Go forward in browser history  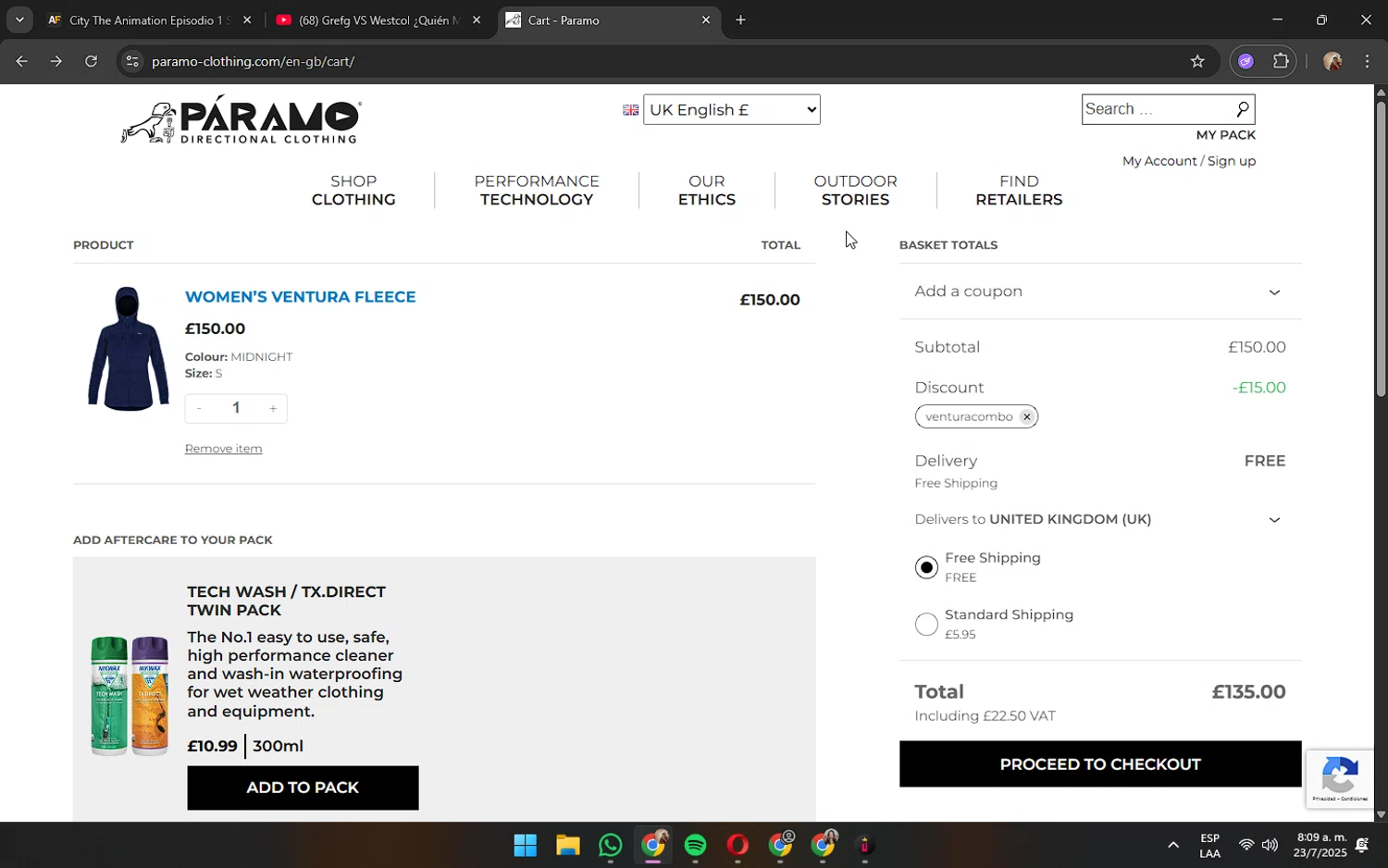pyautogui.click(x=56, y=61)
